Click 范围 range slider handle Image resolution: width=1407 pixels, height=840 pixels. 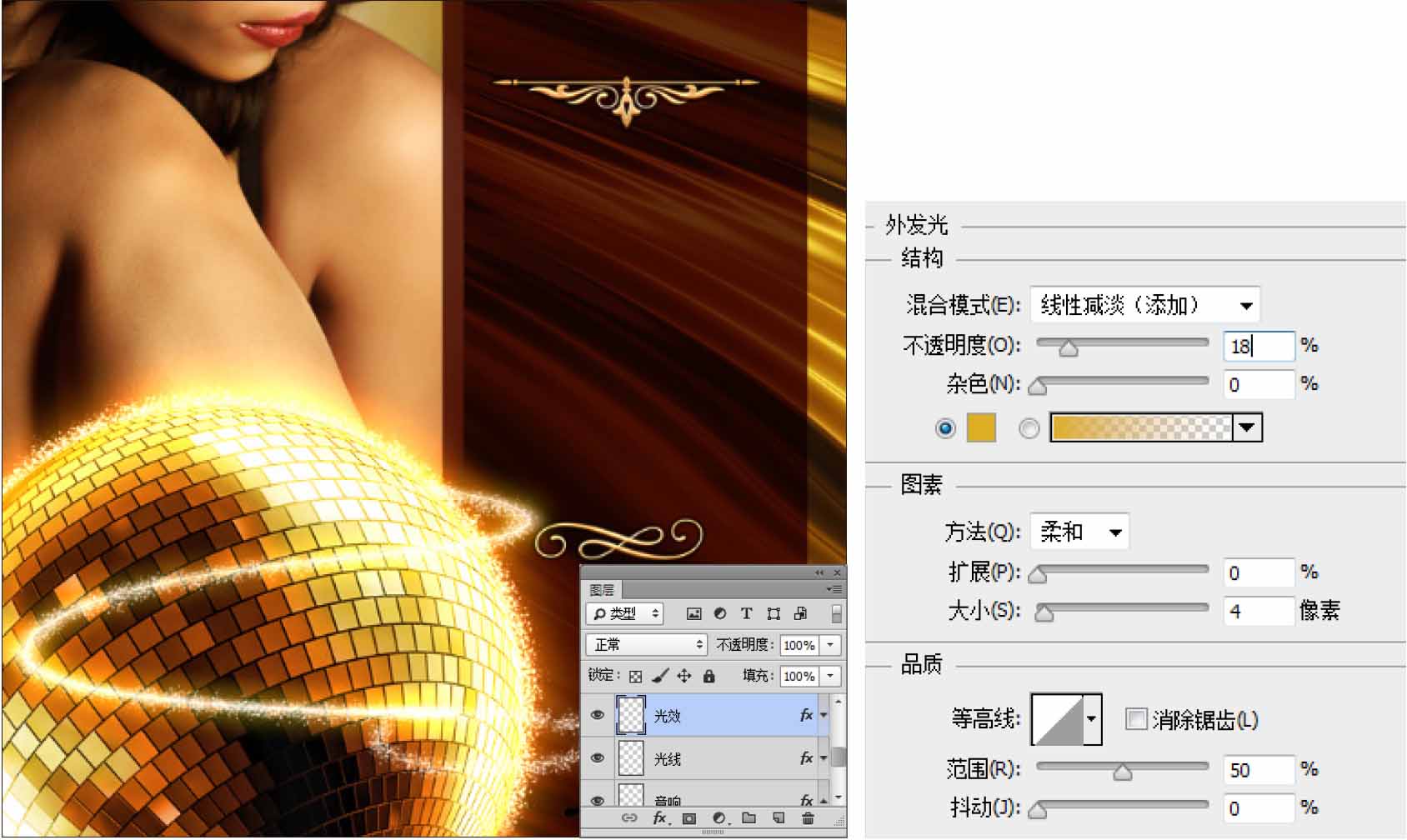coord(1123,772)
